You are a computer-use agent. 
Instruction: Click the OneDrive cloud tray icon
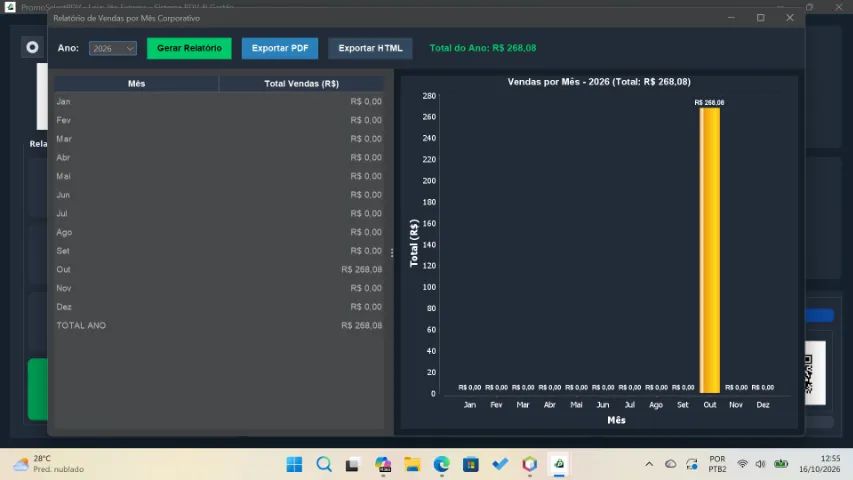(670, 464)
